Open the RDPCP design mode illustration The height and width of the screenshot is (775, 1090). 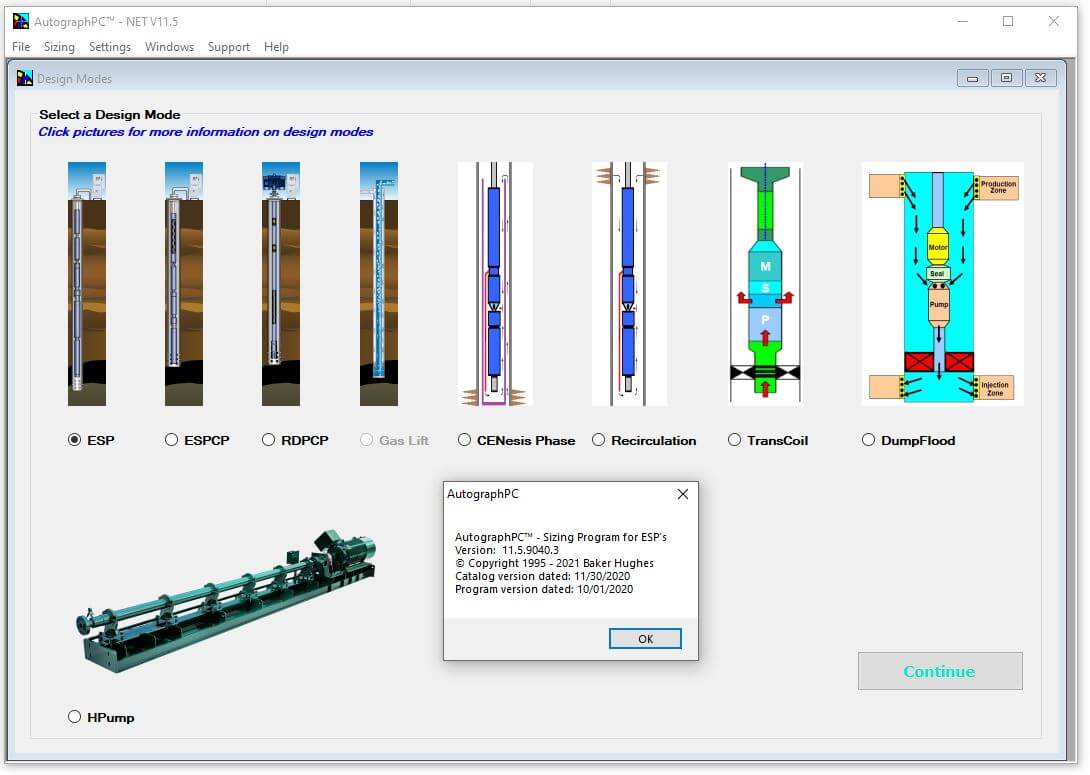click(280, 283)
